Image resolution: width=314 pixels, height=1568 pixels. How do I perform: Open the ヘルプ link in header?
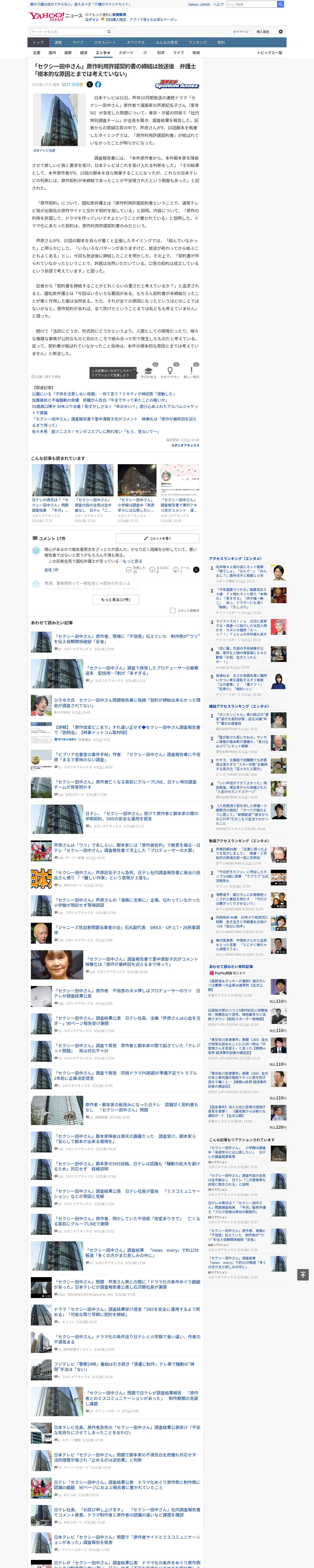218,4
